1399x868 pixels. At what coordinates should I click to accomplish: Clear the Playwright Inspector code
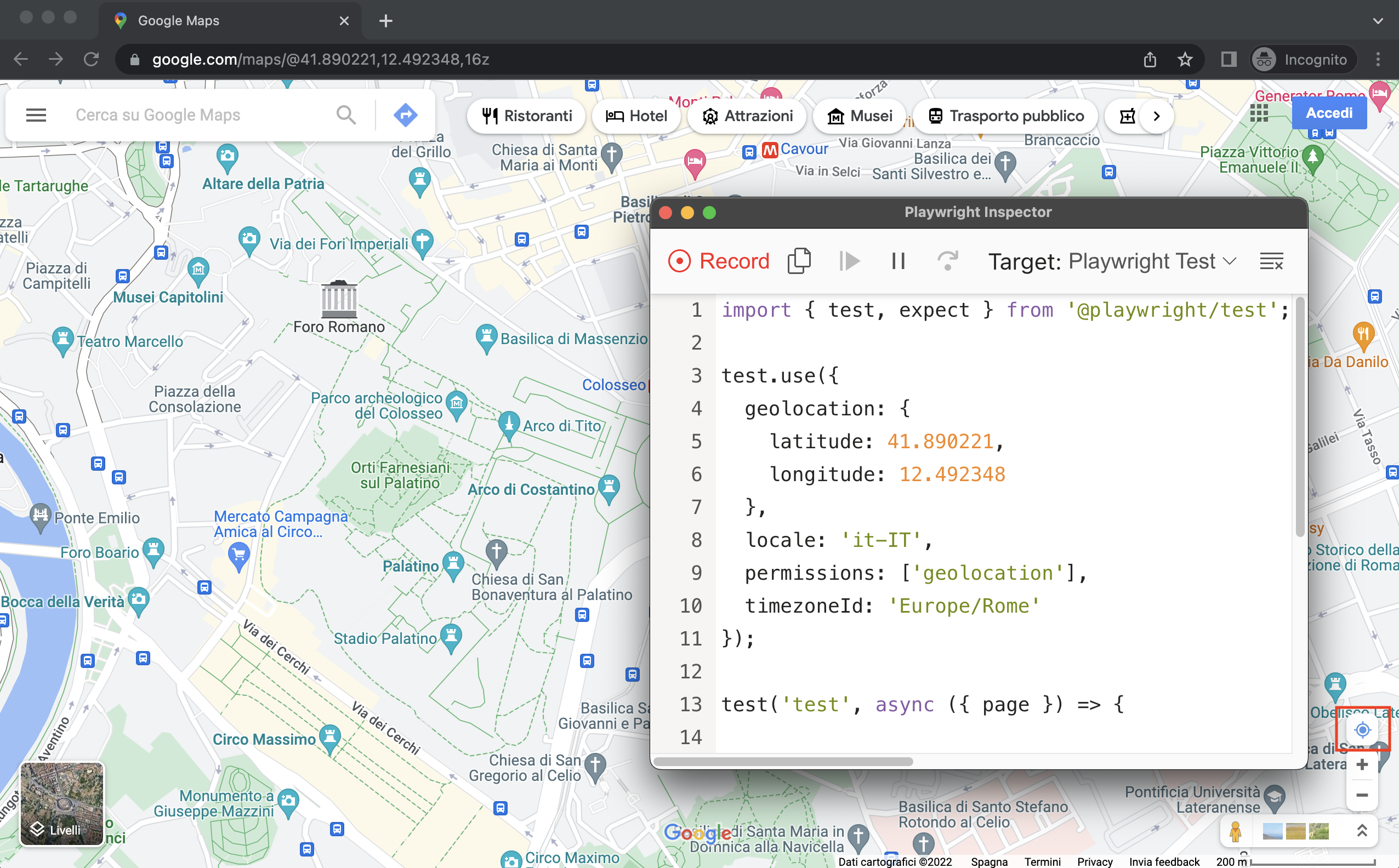[1271, 261]
